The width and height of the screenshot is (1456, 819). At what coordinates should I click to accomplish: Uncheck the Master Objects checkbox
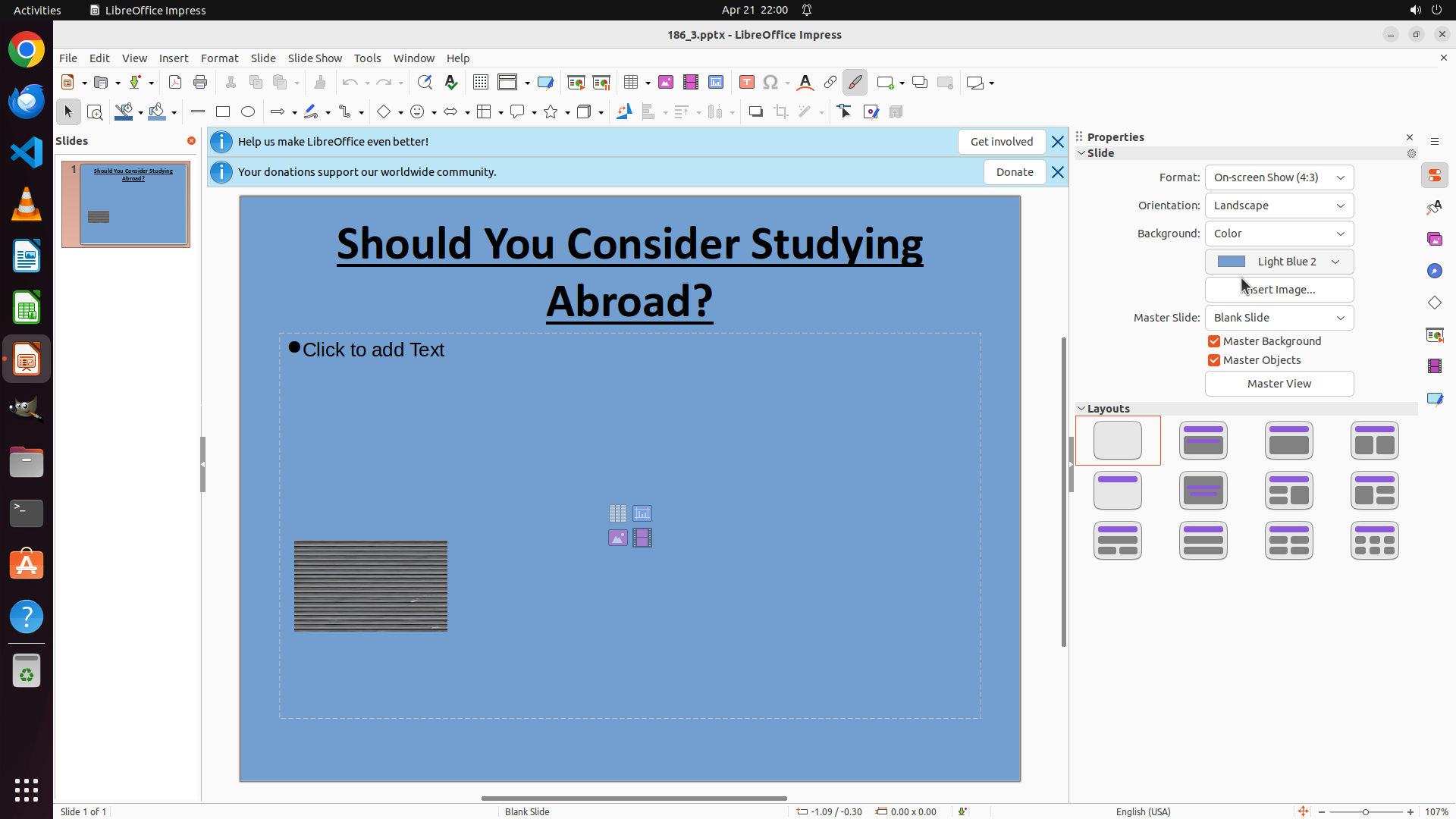(1214, 360)
